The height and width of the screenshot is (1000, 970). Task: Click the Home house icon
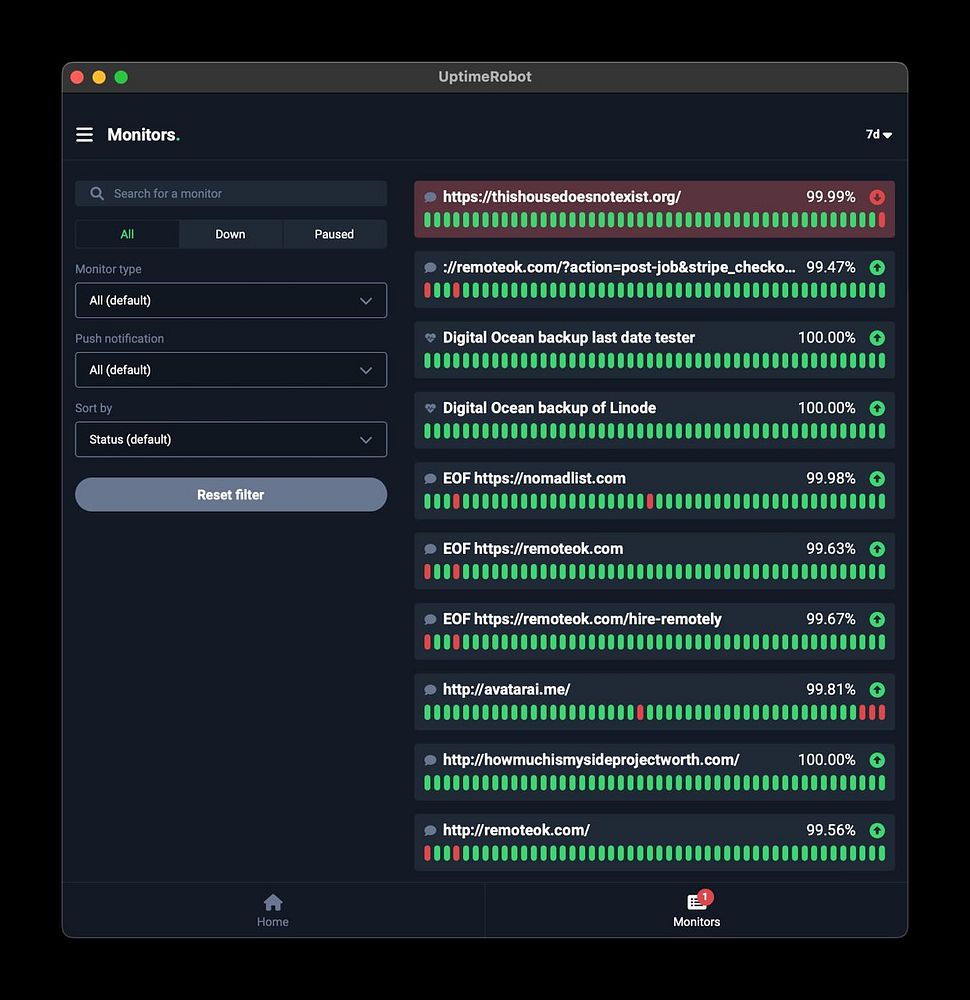[273, 902]
